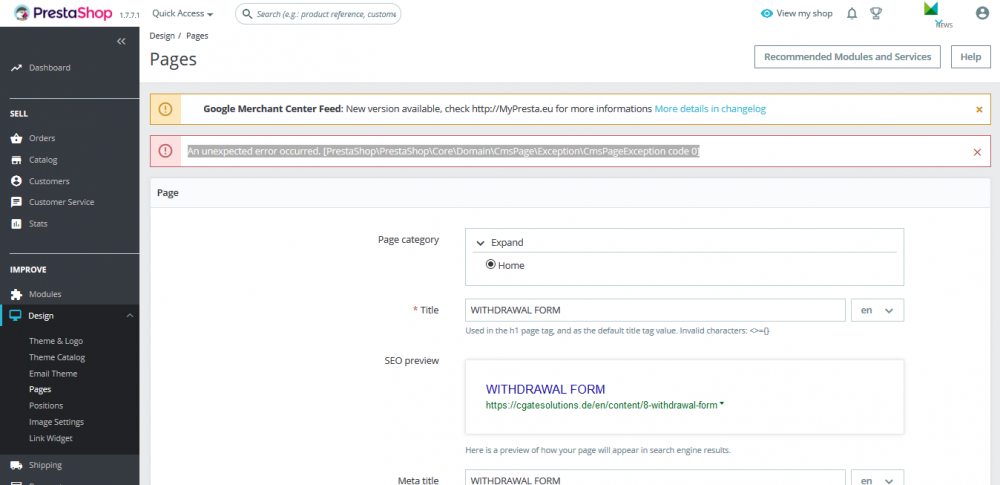Viewport: 1000px width, 485px height.
Task: Open the SEO preview URL dropdown arrow
Action: pos(721,403)
